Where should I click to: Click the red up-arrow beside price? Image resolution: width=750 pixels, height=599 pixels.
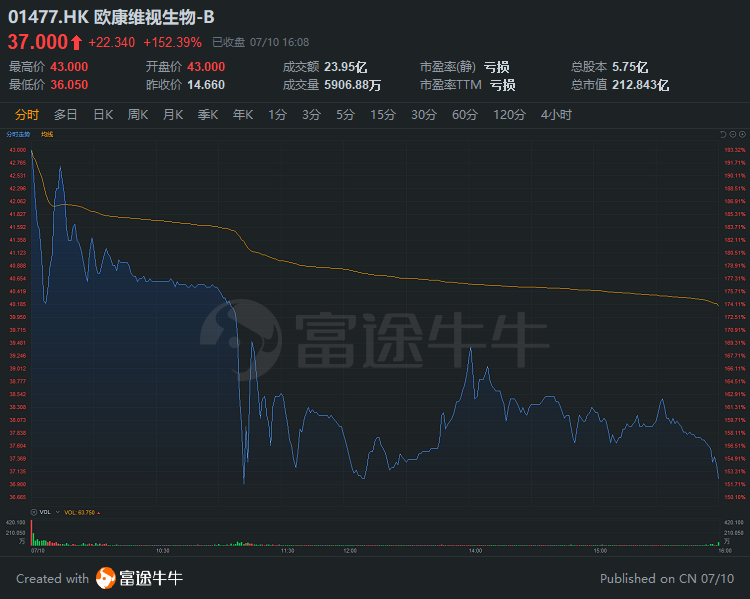(x=77, y=43)
